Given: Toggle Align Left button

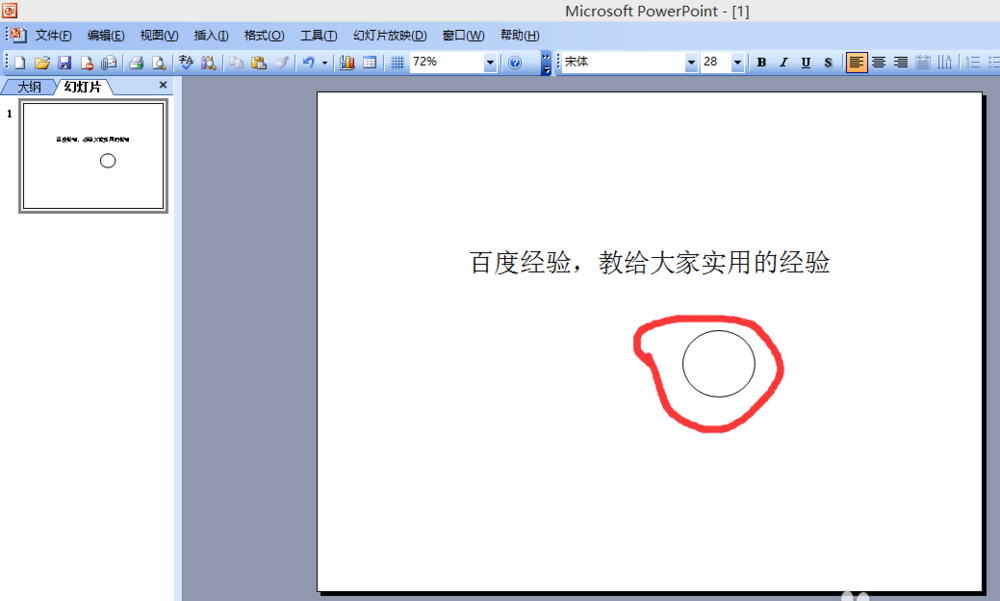Looking at the screenshot, I should tap(857, 63).
